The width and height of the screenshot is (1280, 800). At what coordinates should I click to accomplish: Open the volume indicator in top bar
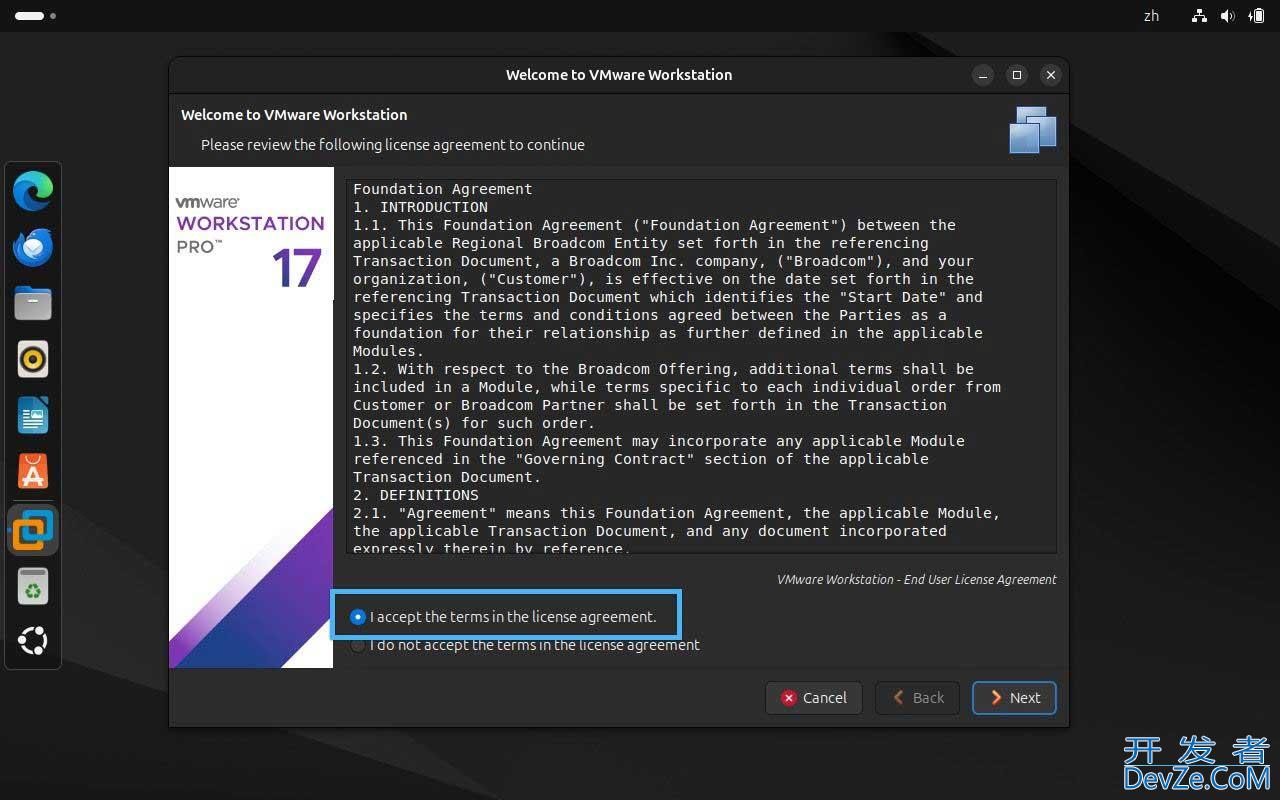[x=1227, y=16]
